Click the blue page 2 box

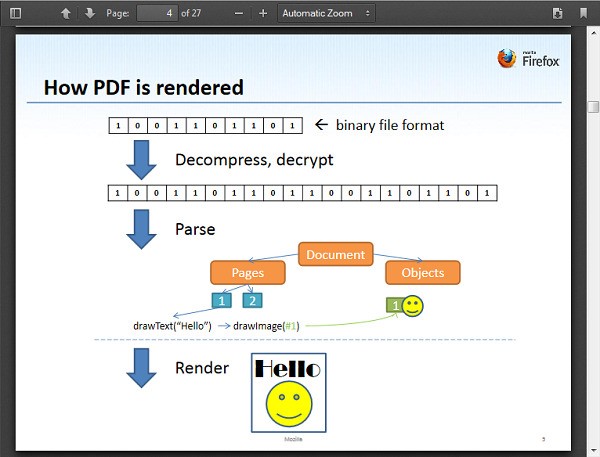tap(253, 300)
